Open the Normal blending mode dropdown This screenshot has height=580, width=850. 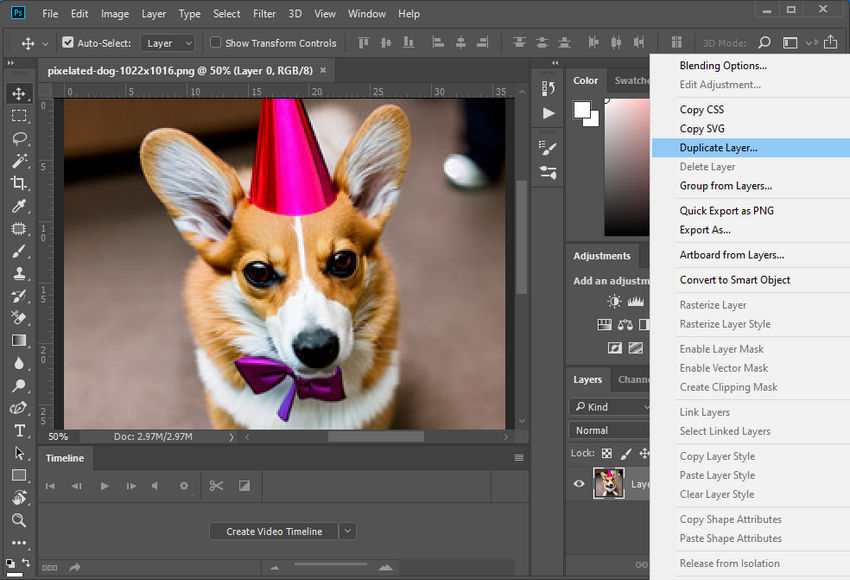pos(609,430)
